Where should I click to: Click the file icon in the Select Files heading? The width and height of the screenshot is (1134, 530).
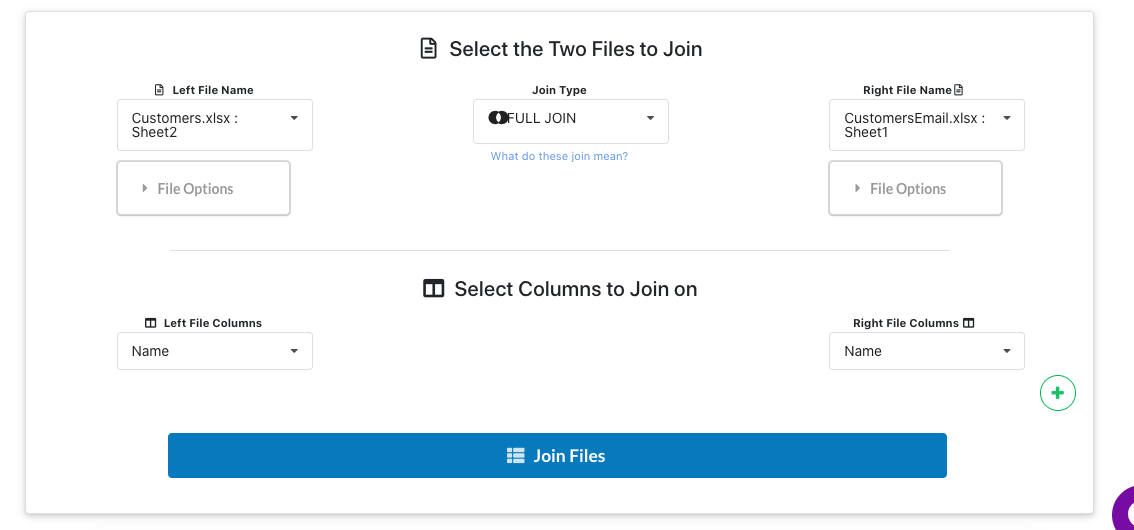point(429,49)
